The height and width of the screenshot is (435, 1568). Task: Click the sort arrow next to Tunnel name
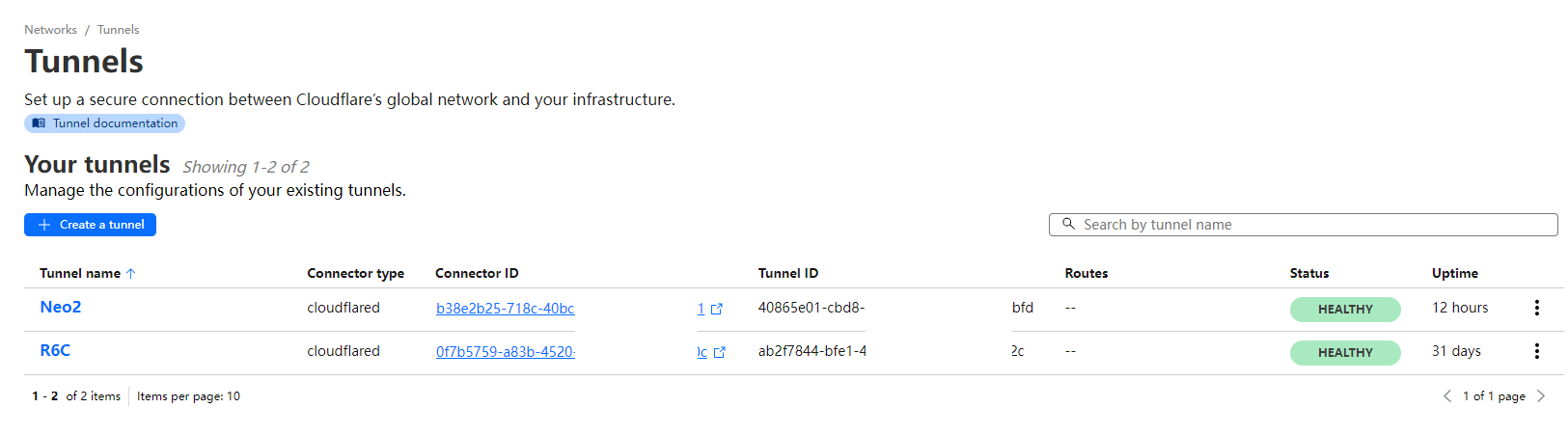click(131, 274)
